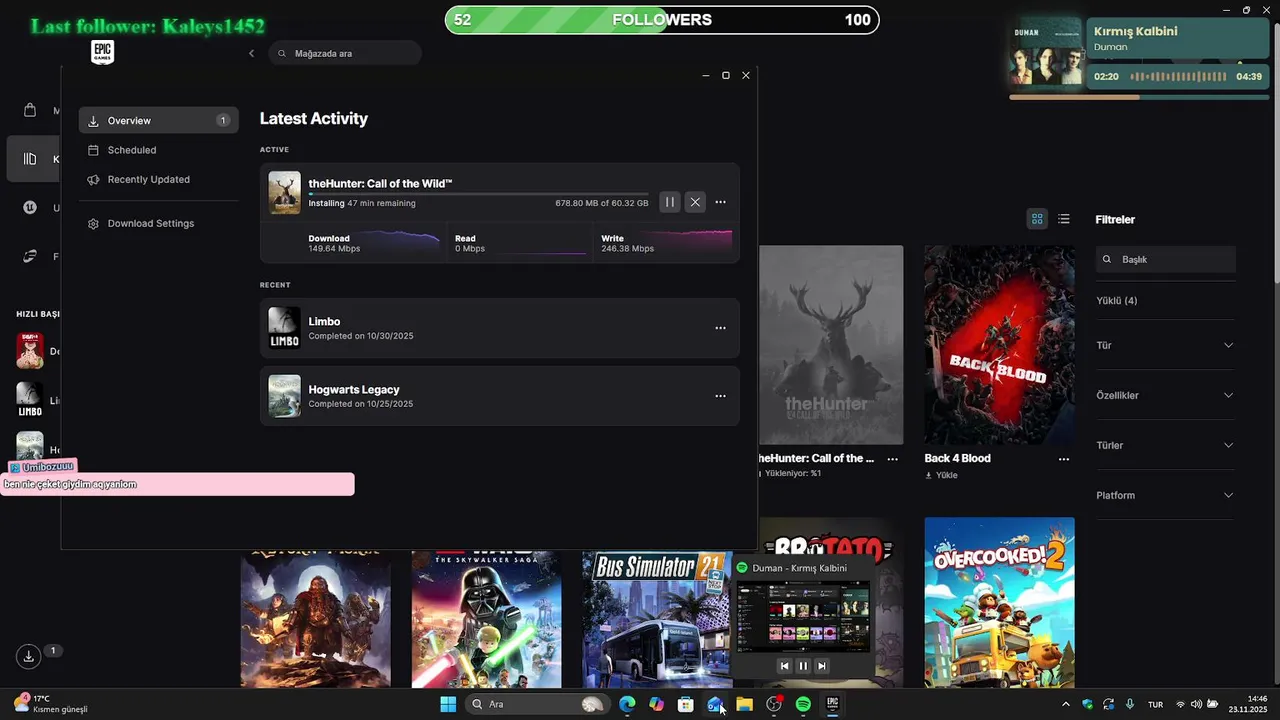The height and width of the screenshot is (720, 1280).
Task: Open the downloads icon in the sidebar
Action: point(29,656)
